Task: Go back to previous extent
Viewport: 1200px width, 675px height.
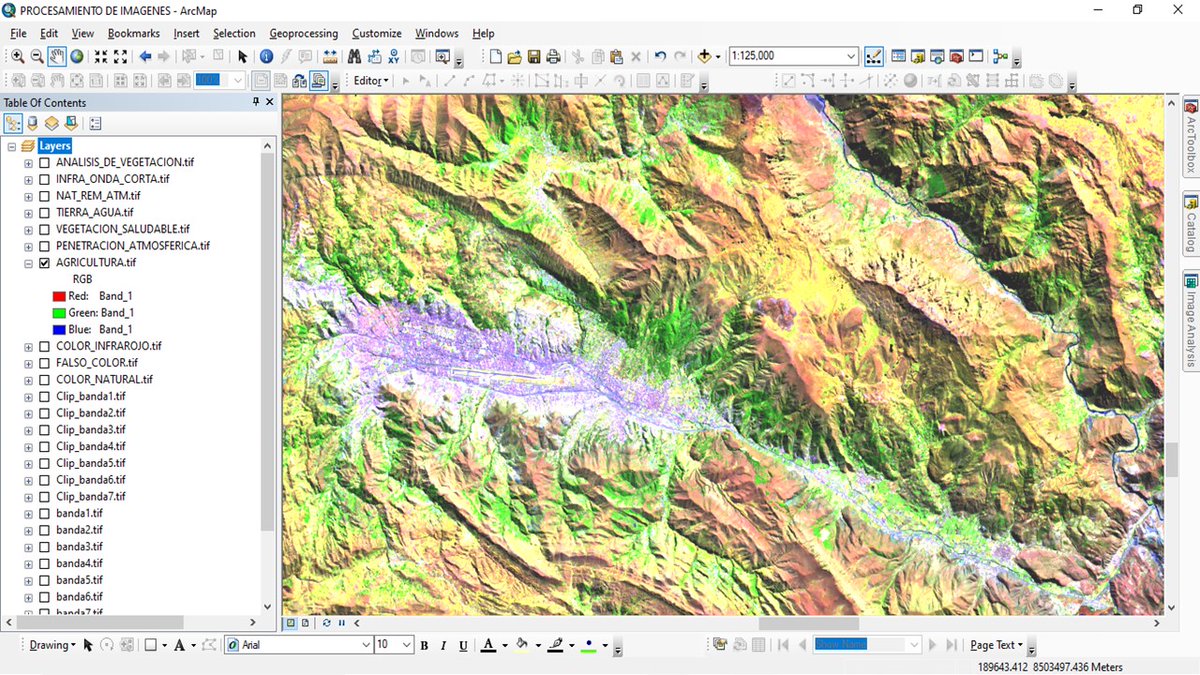Action: pos(145,56)
